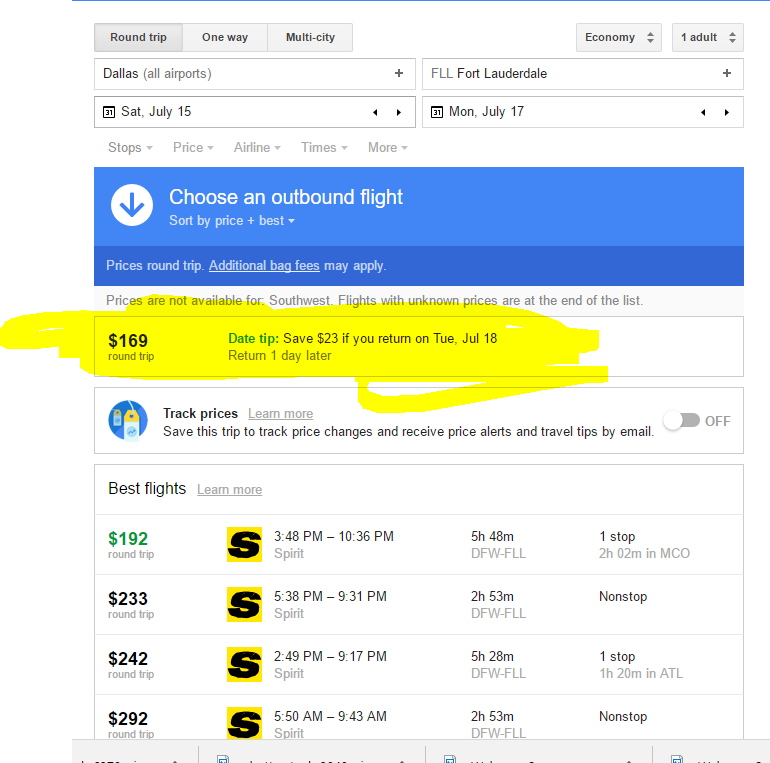Viewport: 770px width, 763px height.
Task: Select the $242 flight via ATL
Action: tap(419, 665)
